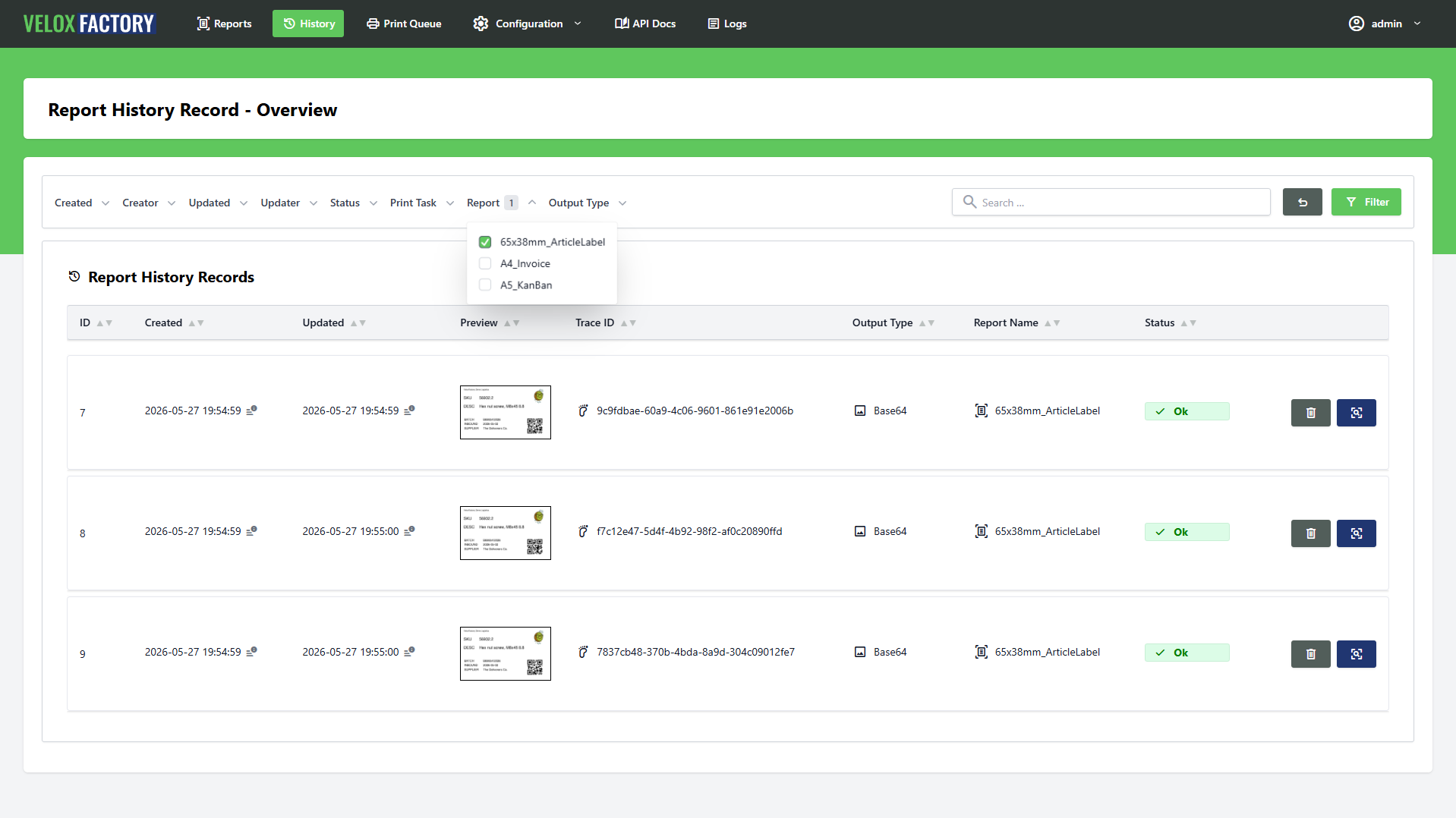Expand the Output Type filter dropdown
The image size is (1456, 818).
click(587, 203)
